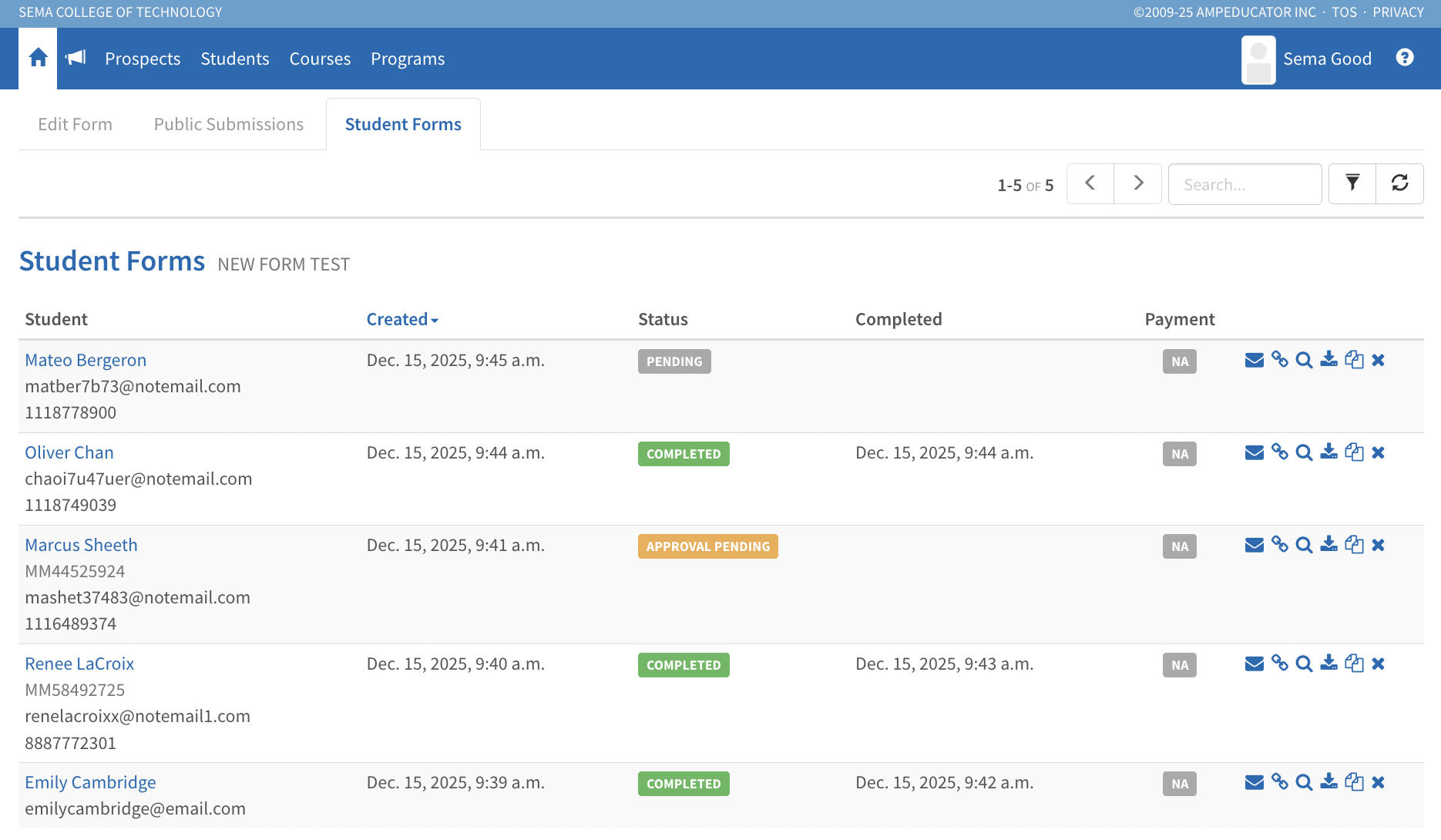Screen dimensions: 1441x840
Task: Delete Mateo Bergeron's form with X icon
Action: click(x=1379, y=360)
